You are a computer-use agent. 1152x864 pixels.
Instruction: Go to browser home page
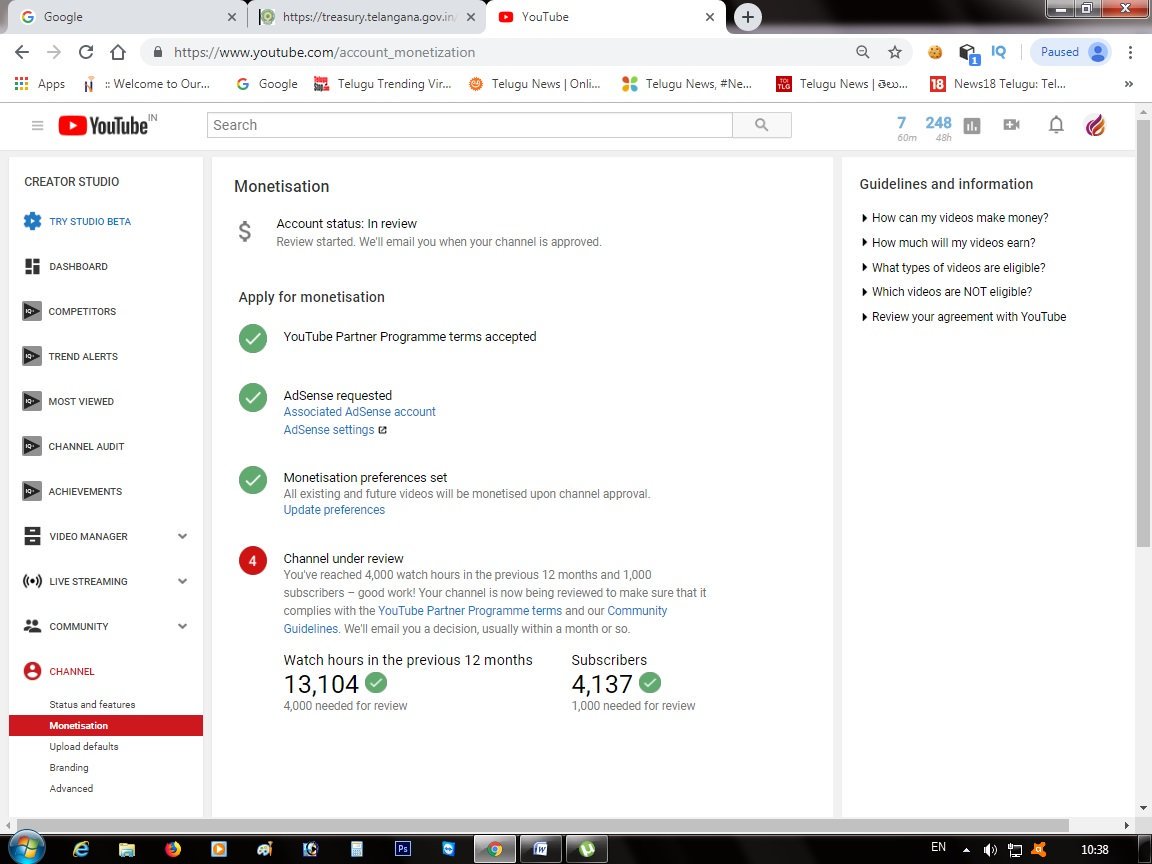click(x=118, y=52)
